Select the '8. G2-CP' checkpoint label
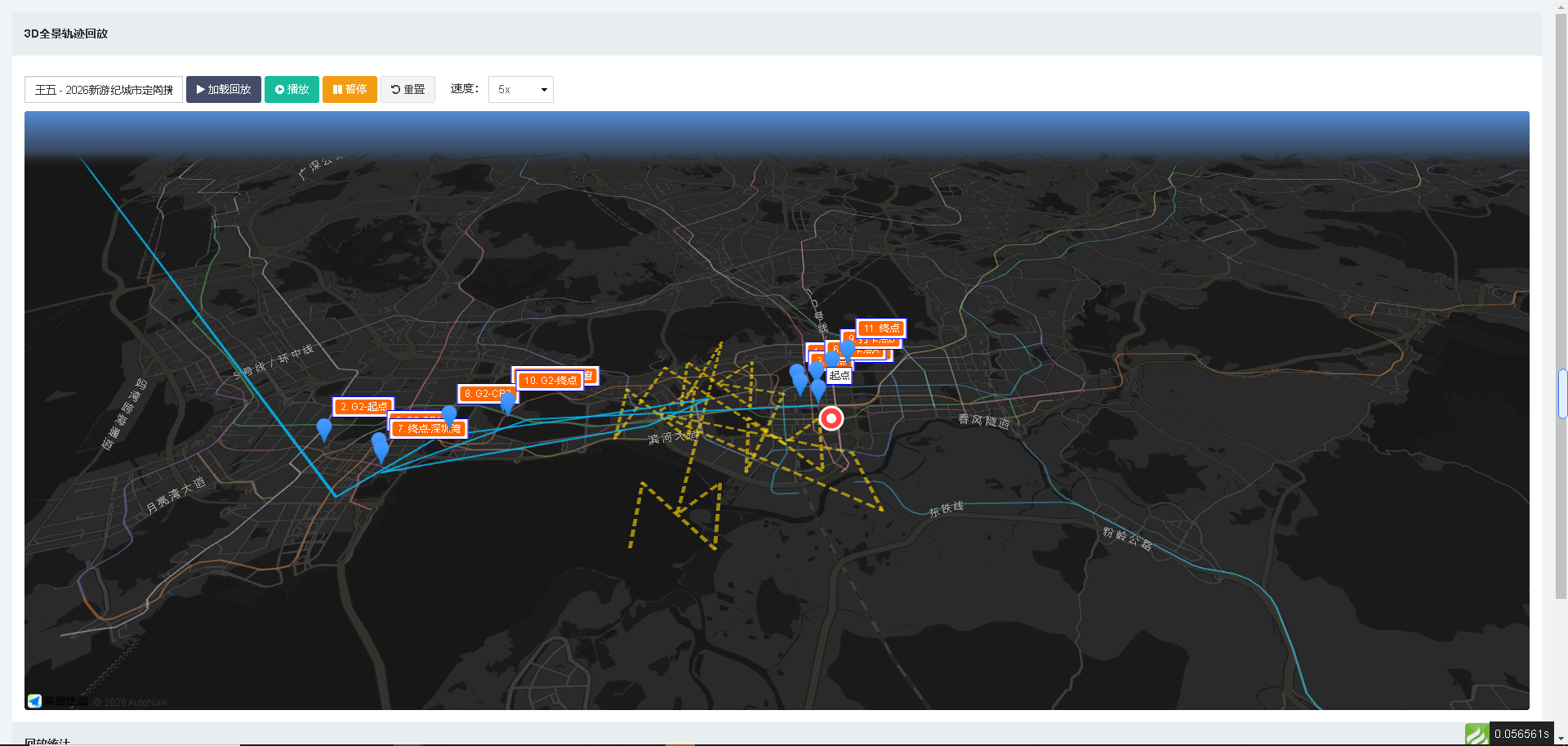Image resolution: width=1568 pixels, height=746 pixels. (487, 394)
